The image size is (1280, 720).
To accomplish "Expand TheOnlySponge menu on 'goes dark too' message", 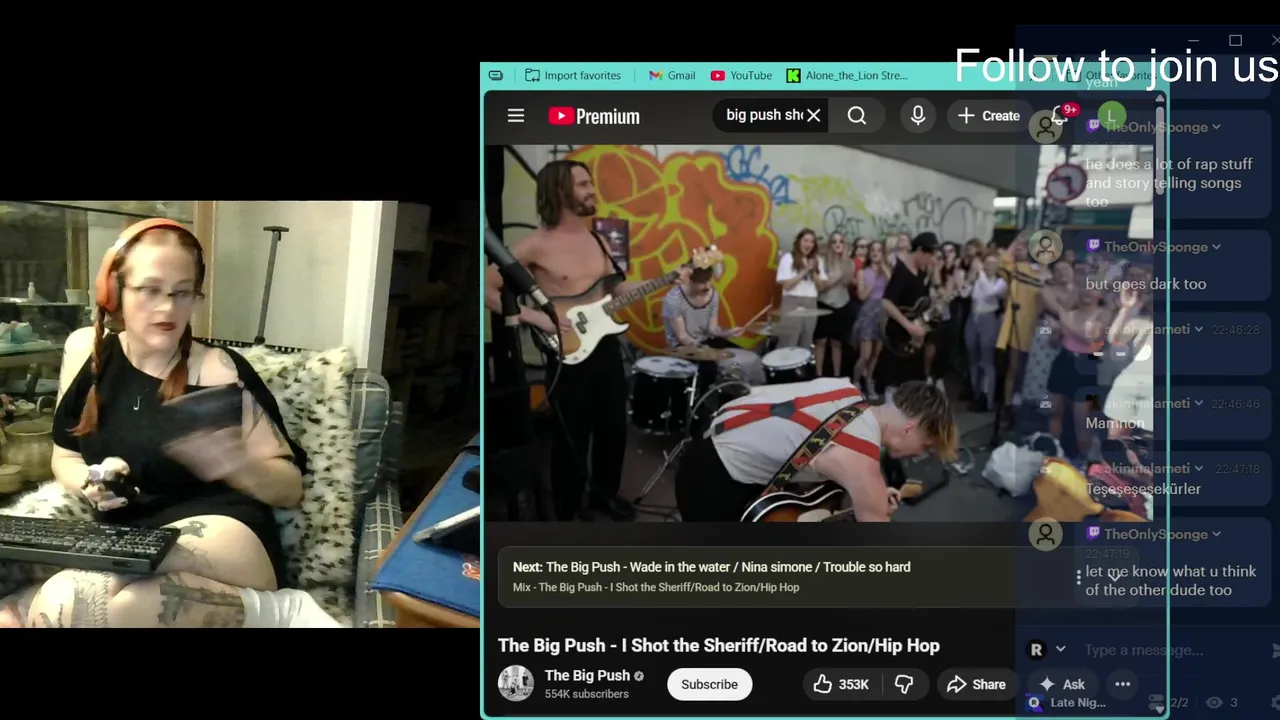I will coord(1216,247).
